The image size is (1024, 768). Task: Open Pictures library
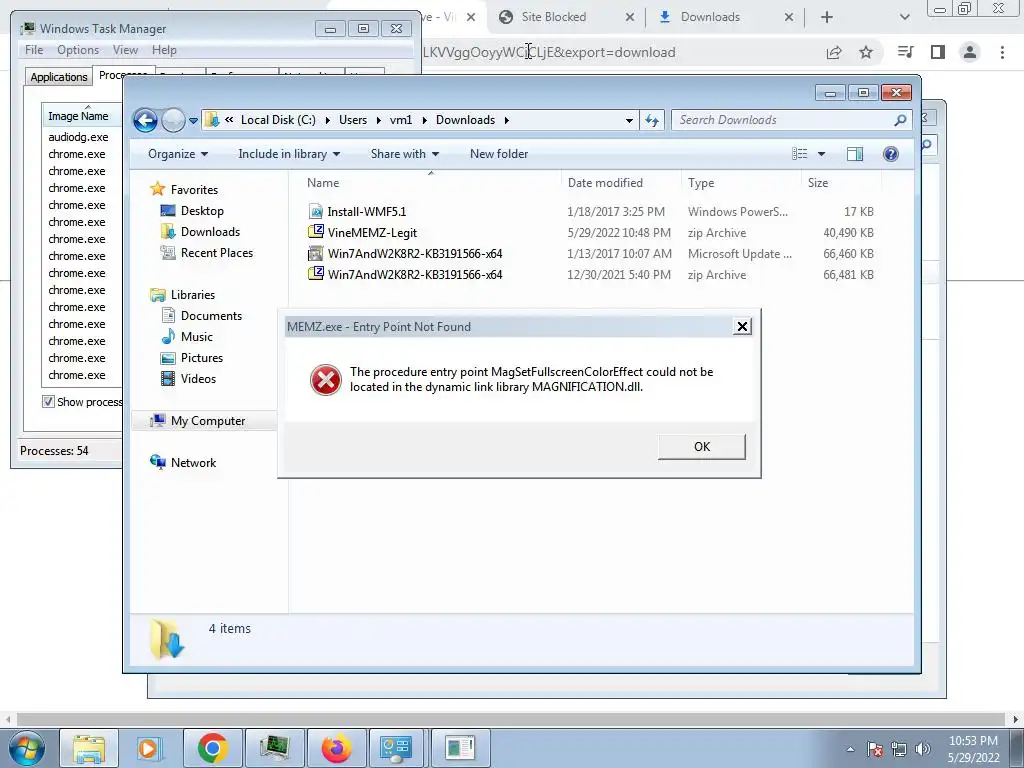[x=201, y=358]
